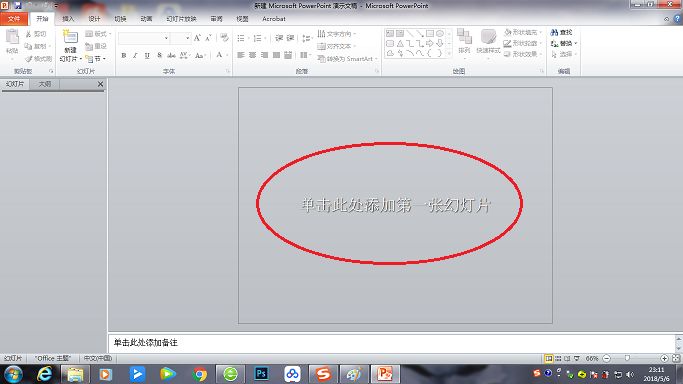Image resolution: width=683 pixels, height=384 pixels.
Task: Select the oval shape in gallery
Action: click(x=440, y=34)
